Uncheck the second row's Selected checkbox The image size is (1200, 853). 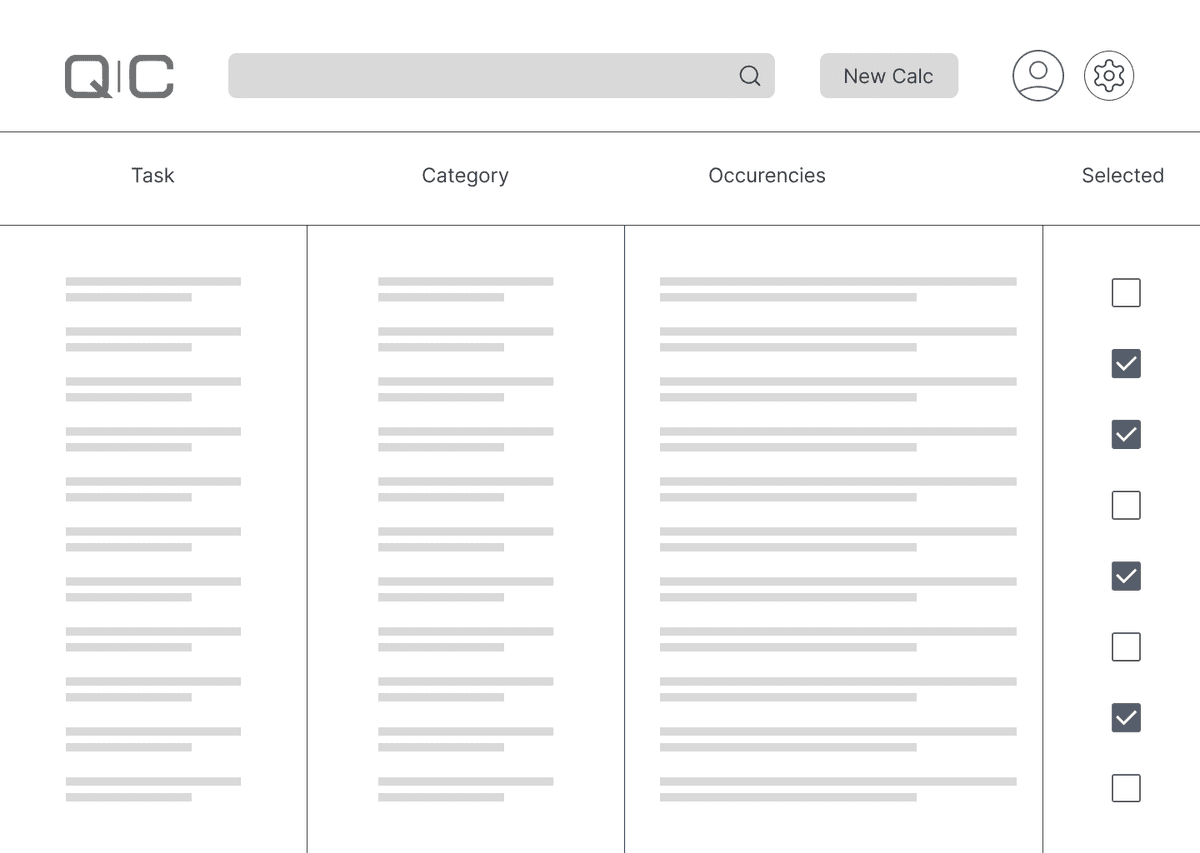point(1126,364)
